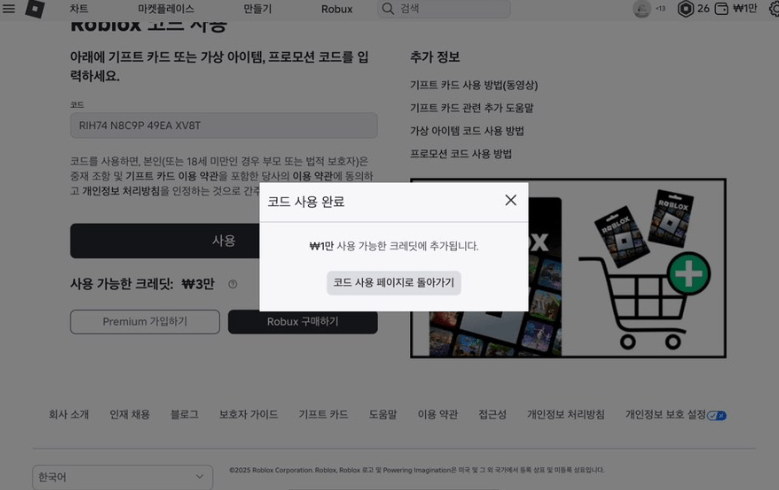Click Premium 가입하기 button

pyautogui.click(x=145, y=322)
